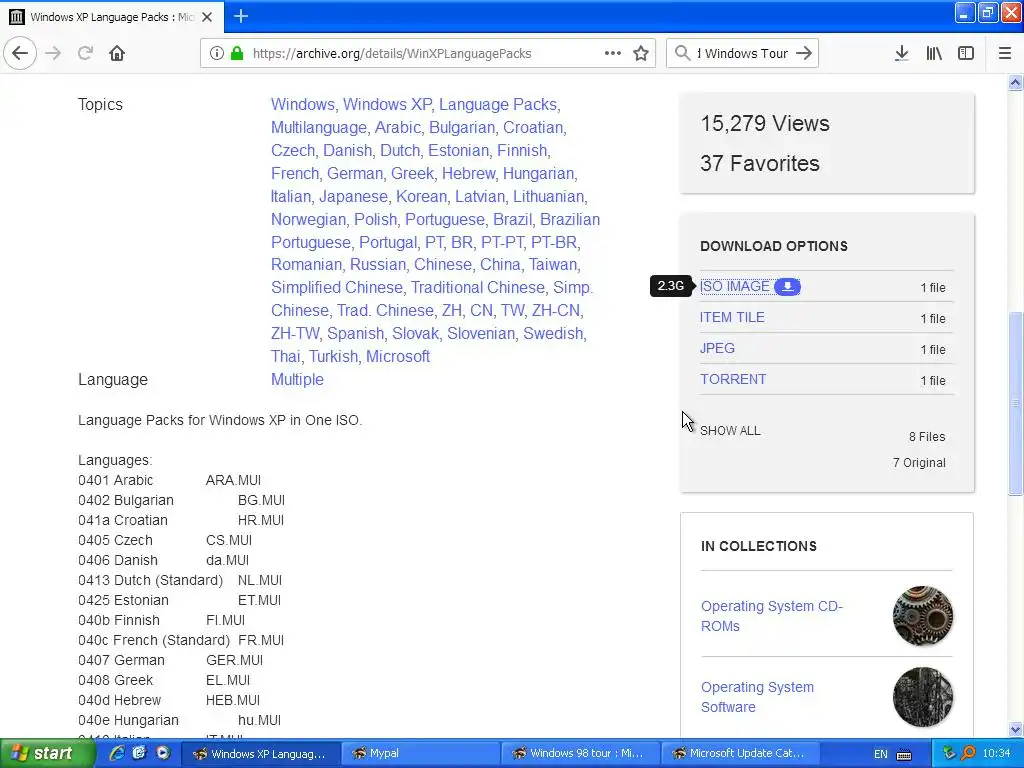Image resolution: width=1024 pixels, height=768 pixels.
Task: Click the Multiple language link
Action: (x=297, y=379)
